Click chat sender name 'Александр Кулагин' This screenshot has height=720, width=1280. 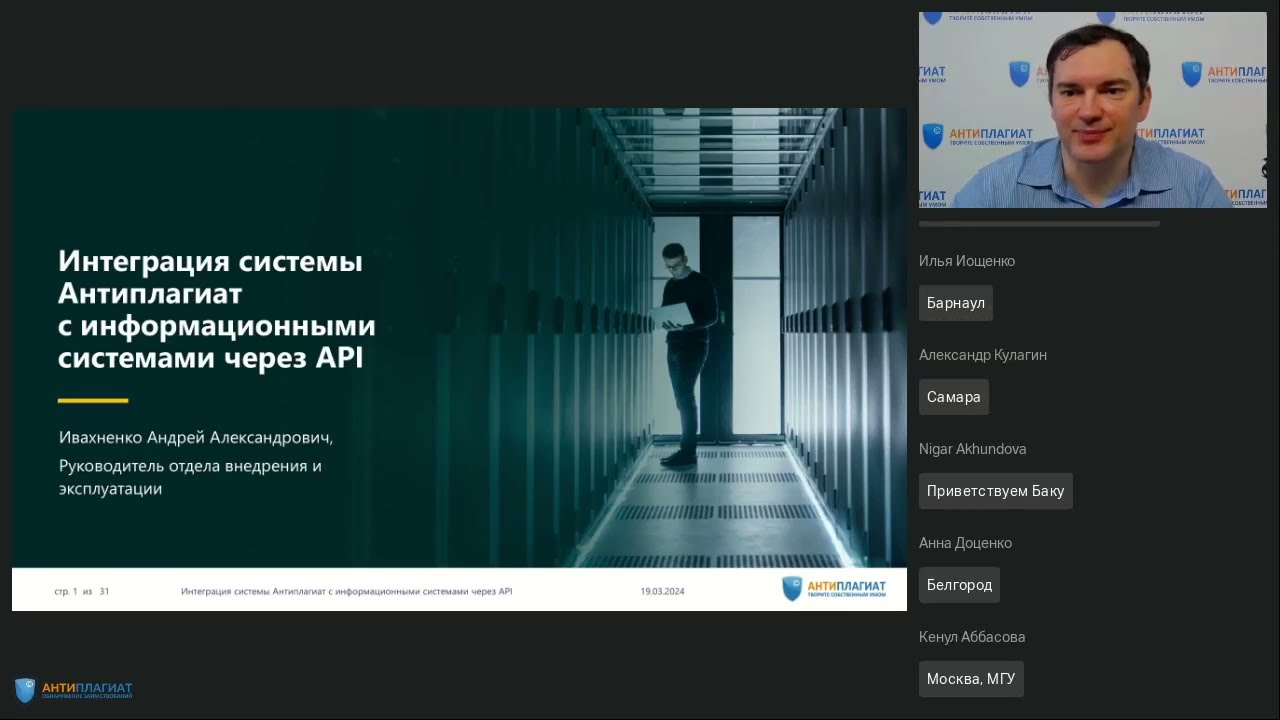click(x=983, y=355)
